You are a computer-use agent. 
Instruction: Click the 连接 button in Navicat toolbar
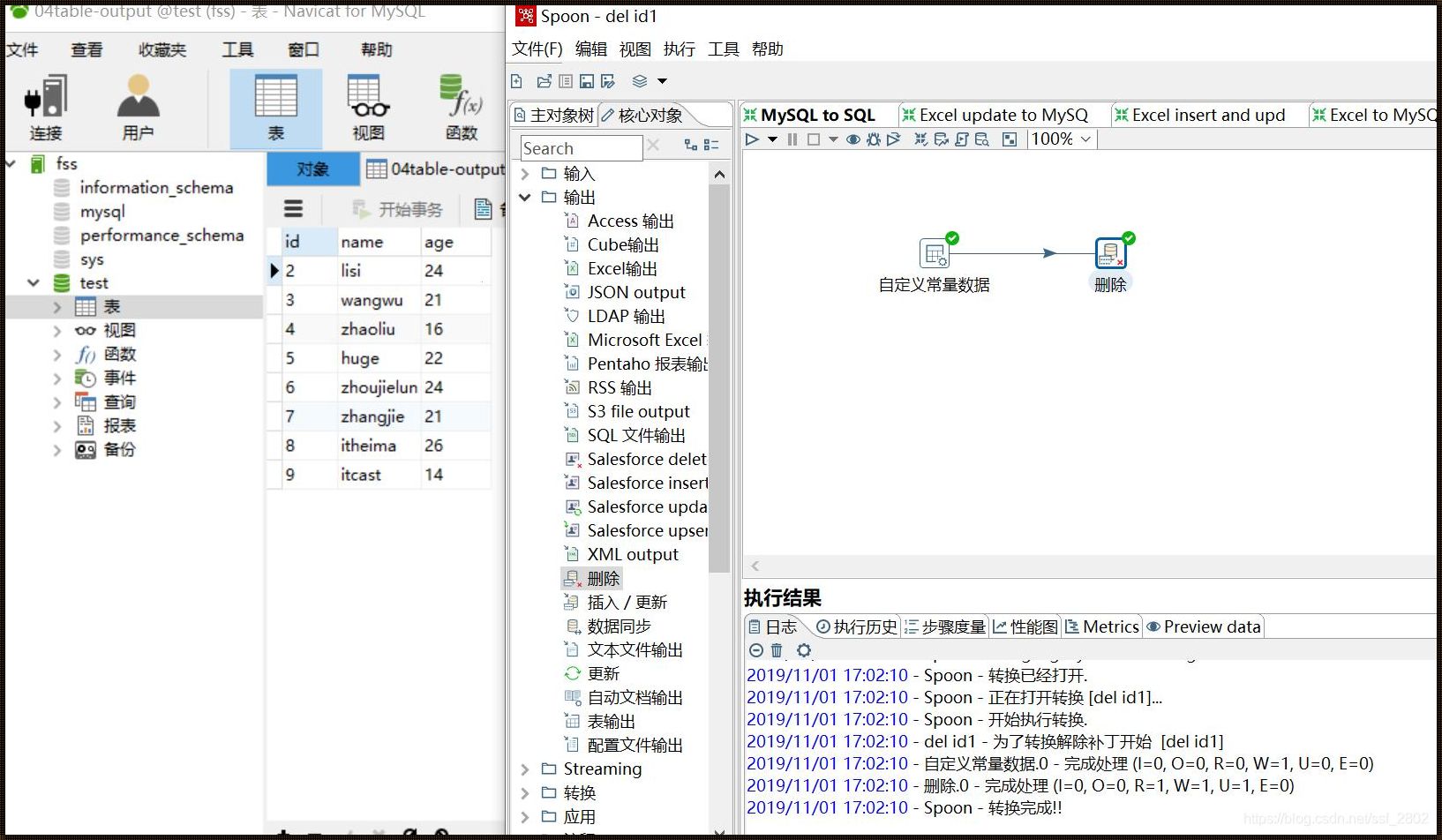46,108
